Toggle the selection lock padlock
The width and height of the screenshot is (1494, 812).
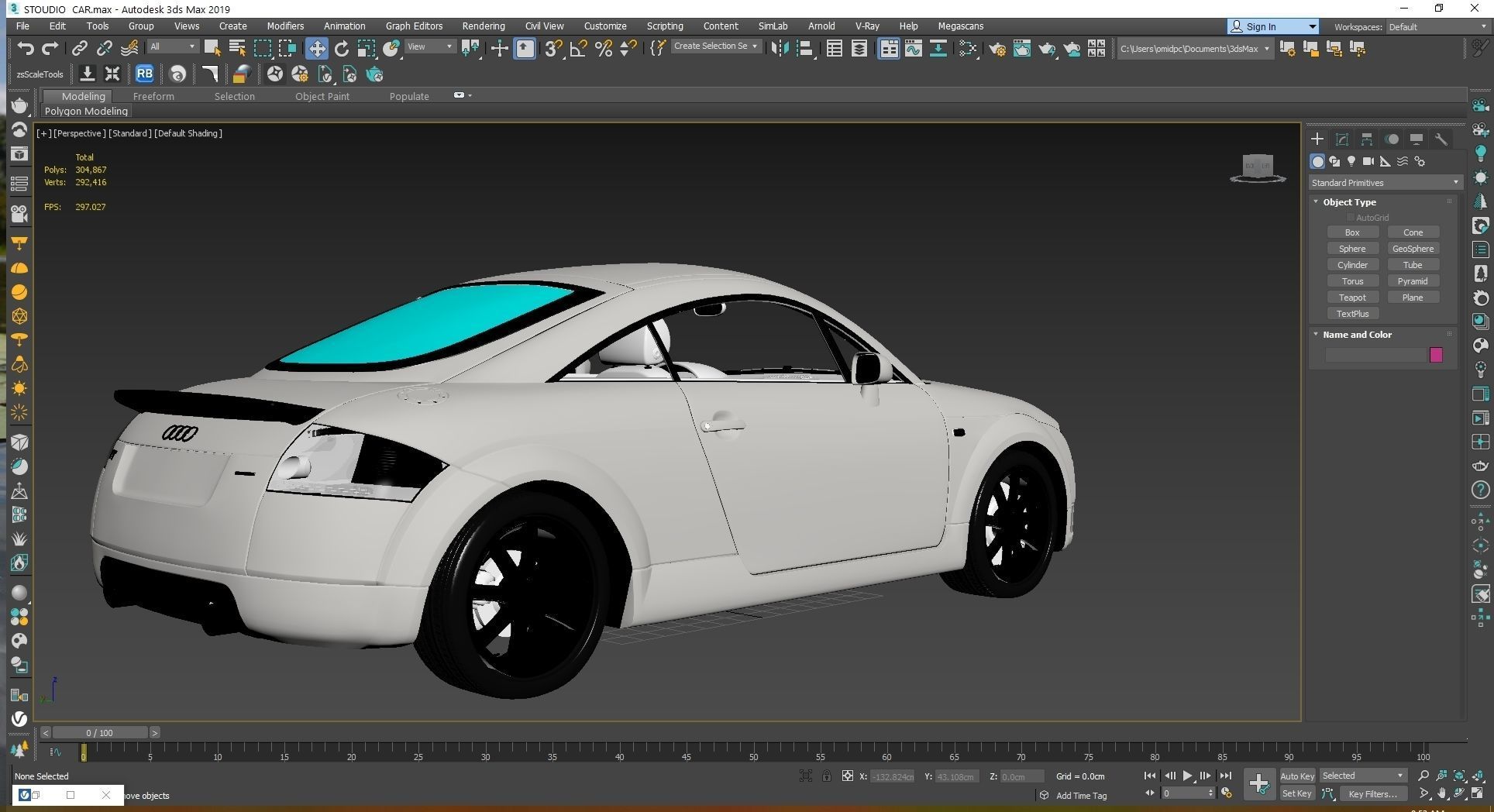(827, 776)
